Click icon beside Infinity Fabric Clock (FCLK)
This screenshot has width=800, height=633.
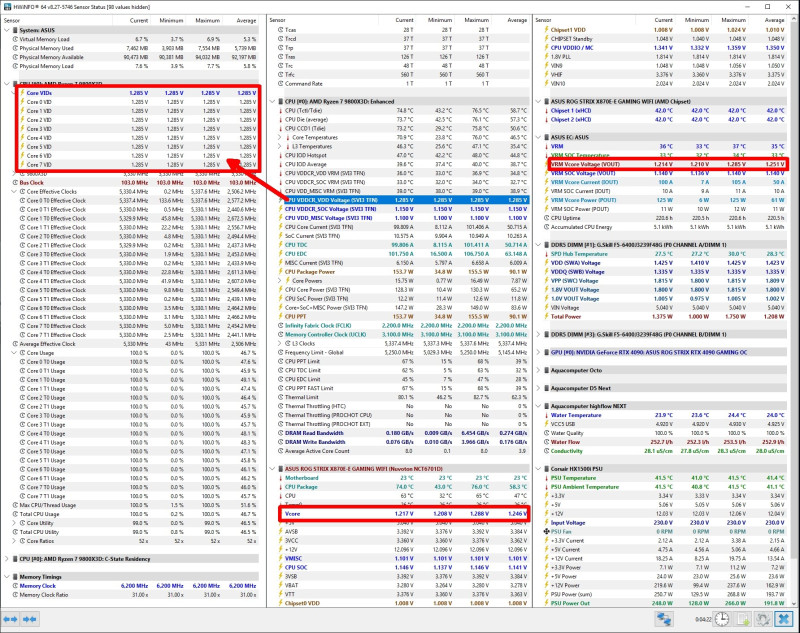point(281,325)
